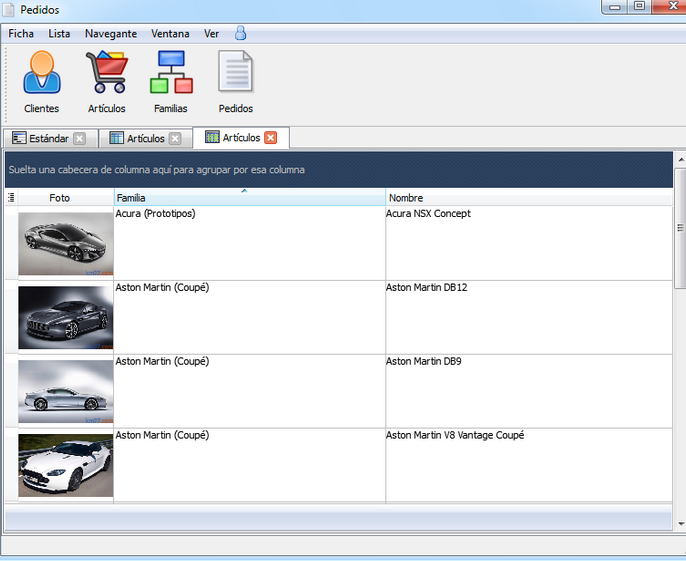The image size is (686, 561).
Task: Select the Aston Martin DB9 name cell
Action: pos(529,391)
